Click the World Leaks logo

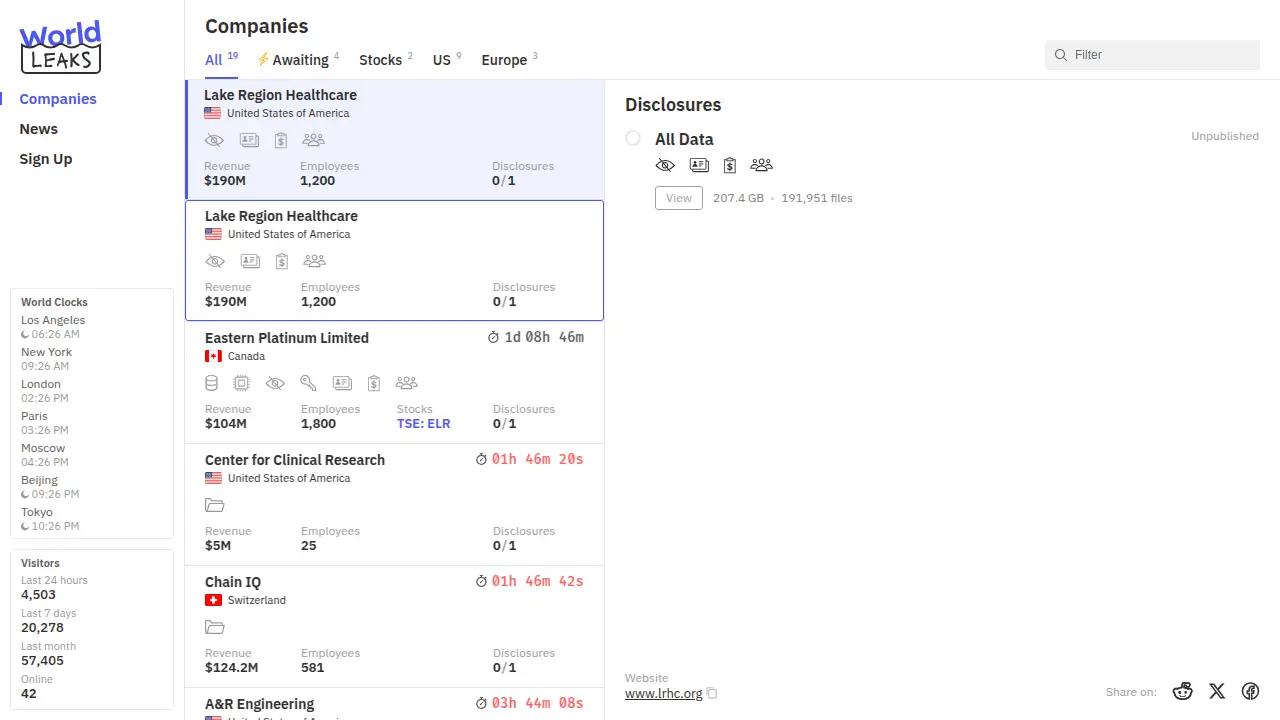pyautogui.click(x=60, y=48)
